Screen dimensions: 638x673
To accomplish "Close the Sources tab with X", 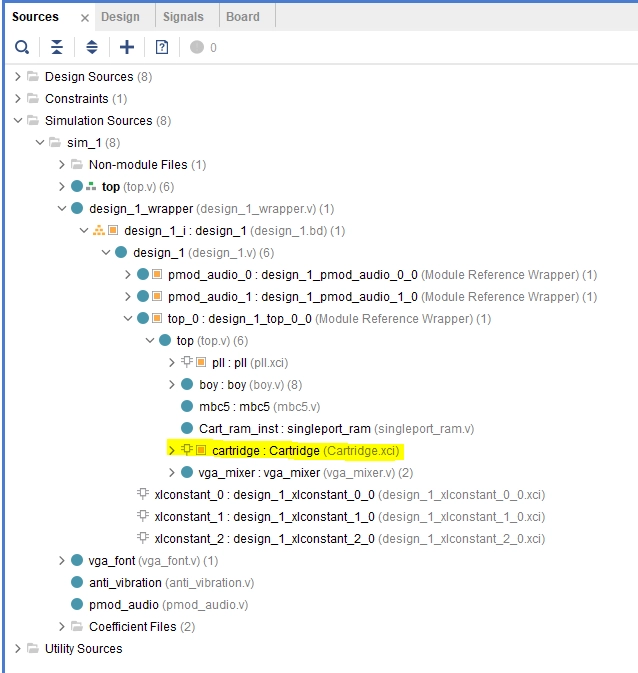I will (x=85, y=18).
